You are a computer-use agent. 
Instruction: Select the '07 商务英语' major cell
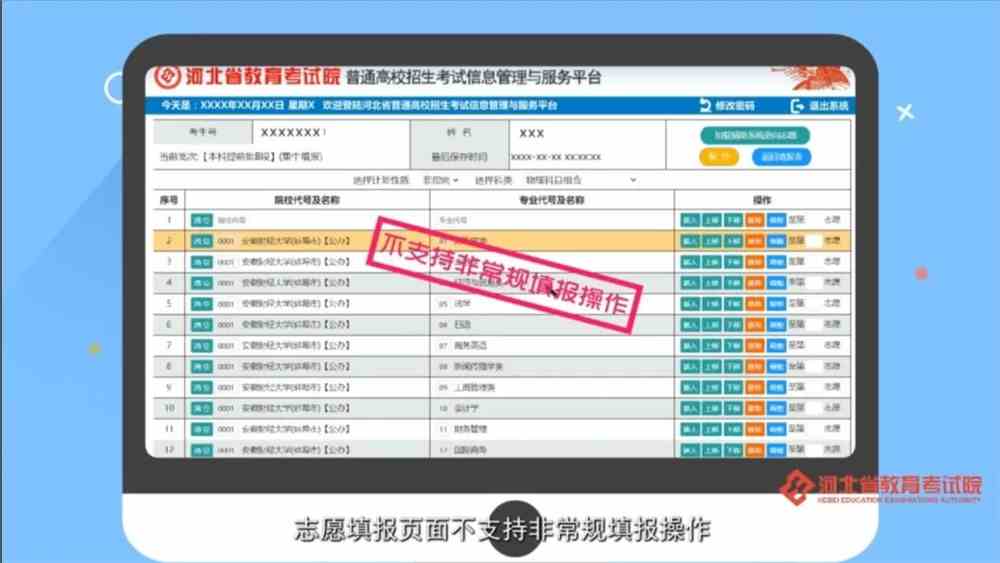tap(552, 346)
